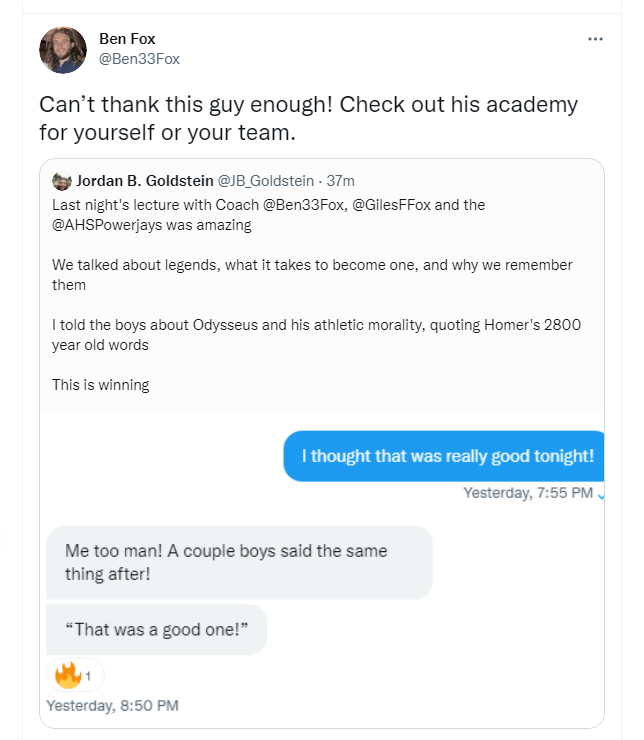
Task: Click the "Yesterday, 7:55 PM" message timestamp
Action: pos(528,493)
